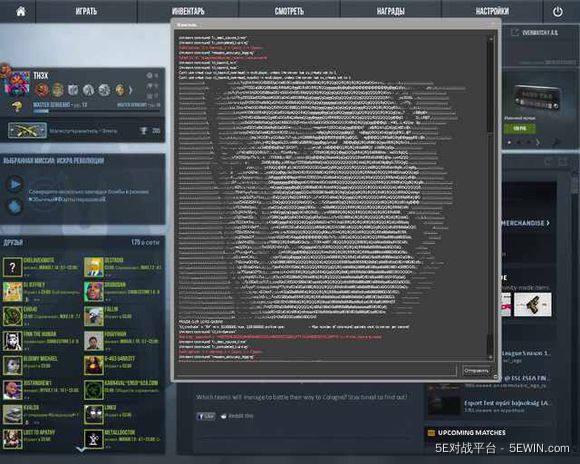This screenshot has width=580, height=464.
Task: Open friend Finn the Human's avatar
Action: coord(12,341)
